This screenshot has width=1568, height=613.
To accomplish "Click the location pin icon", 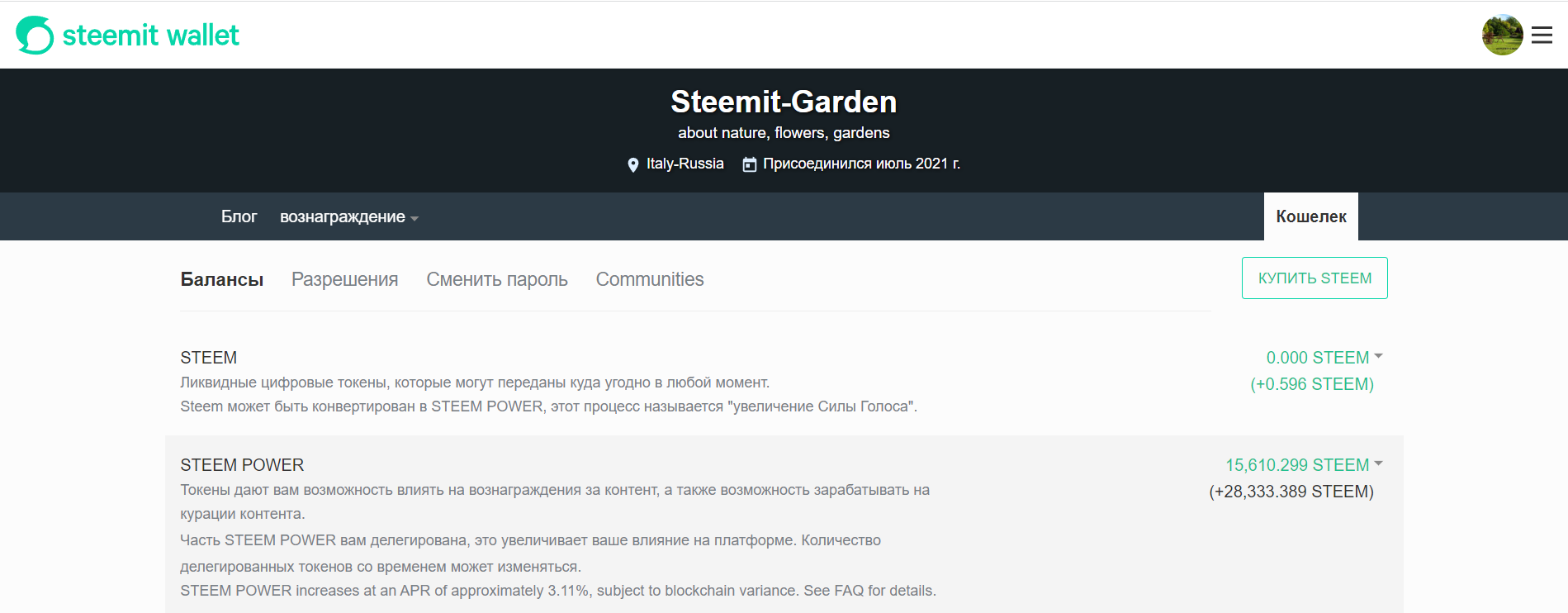I will coord(633,164).
